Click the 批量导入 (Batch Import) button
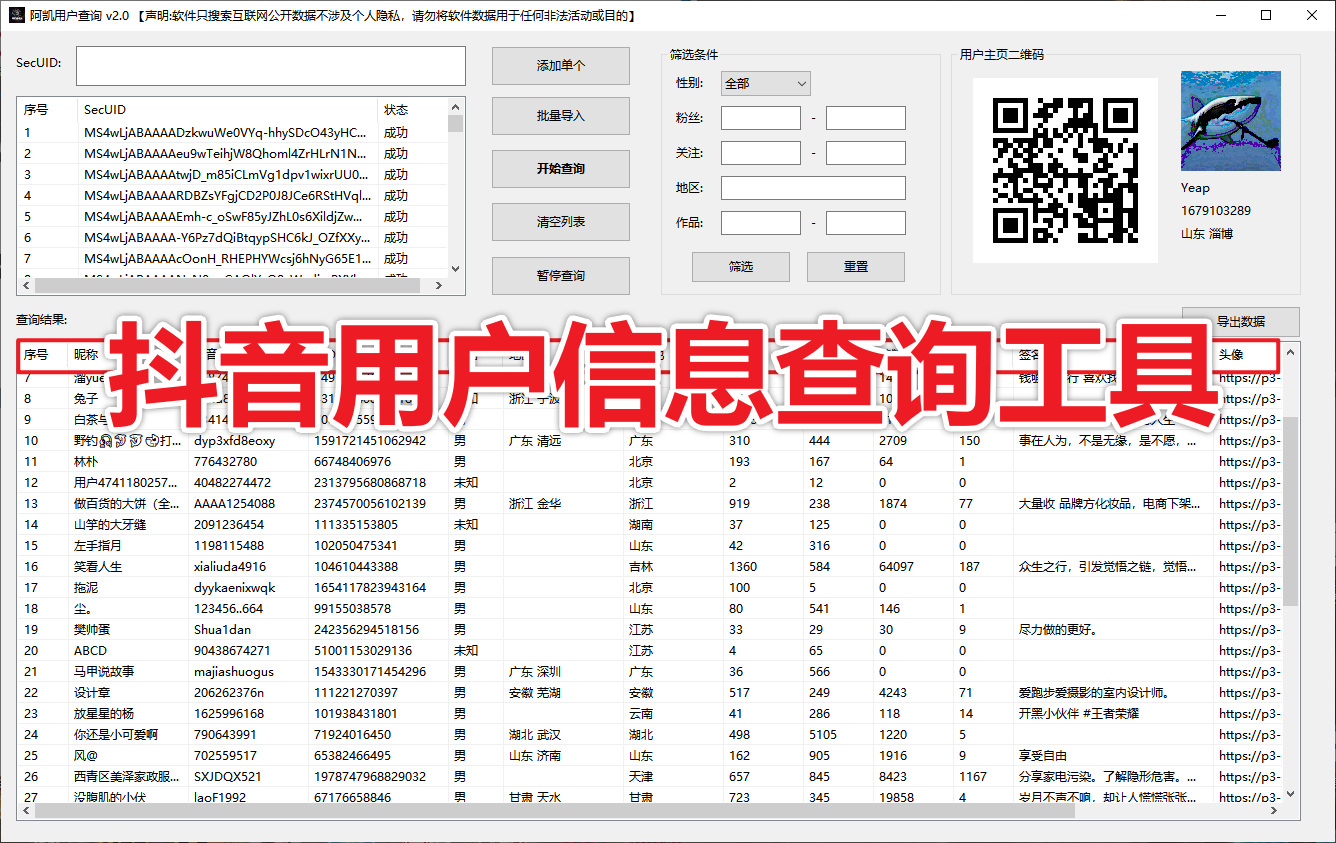The width and height of the screenshot is (1336, 843). coord(560,116)
